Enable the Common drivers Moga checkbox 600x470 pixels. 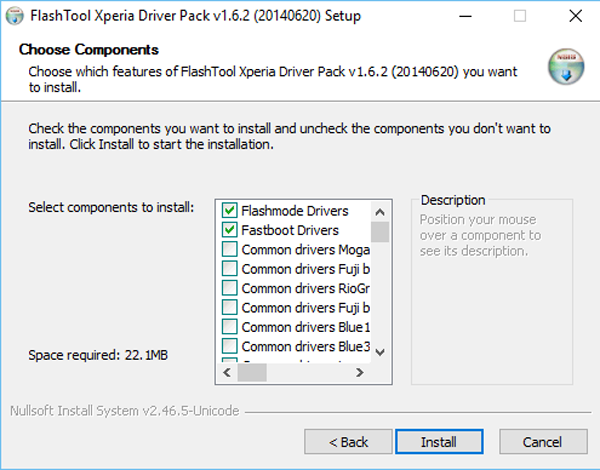pos(230,250)
